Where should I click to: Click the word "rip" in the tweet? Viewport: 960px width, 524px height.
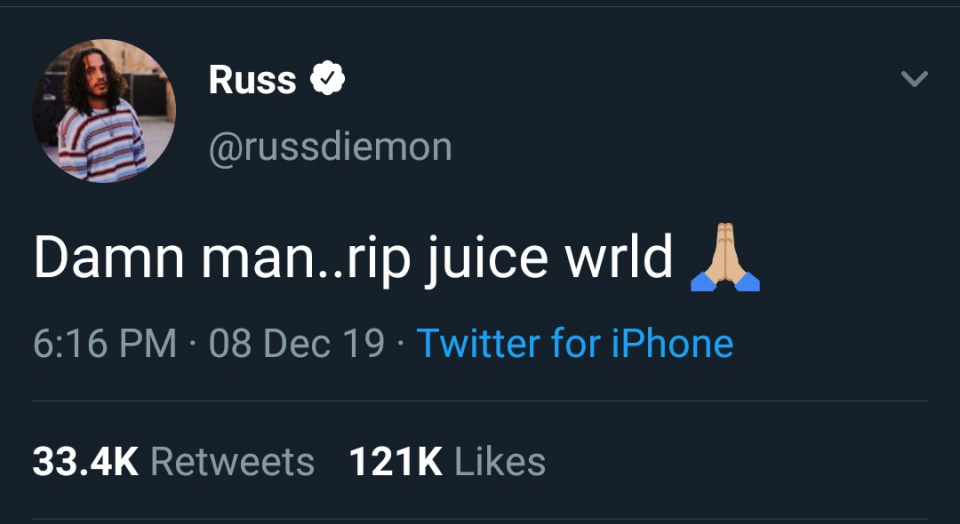click(368, 258)
